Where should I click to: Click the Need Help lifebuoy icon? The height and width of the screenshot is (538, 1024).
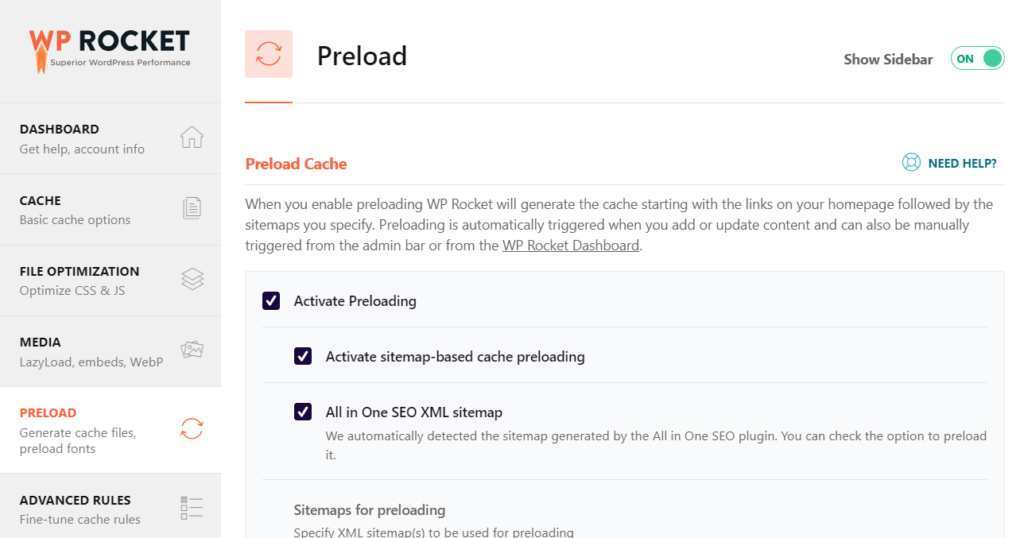click(911, 163)
